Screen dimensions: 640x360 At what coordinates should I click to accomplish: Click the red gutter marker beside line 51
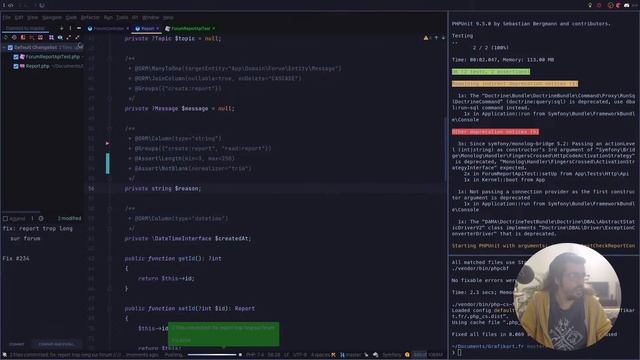[107, 143]
